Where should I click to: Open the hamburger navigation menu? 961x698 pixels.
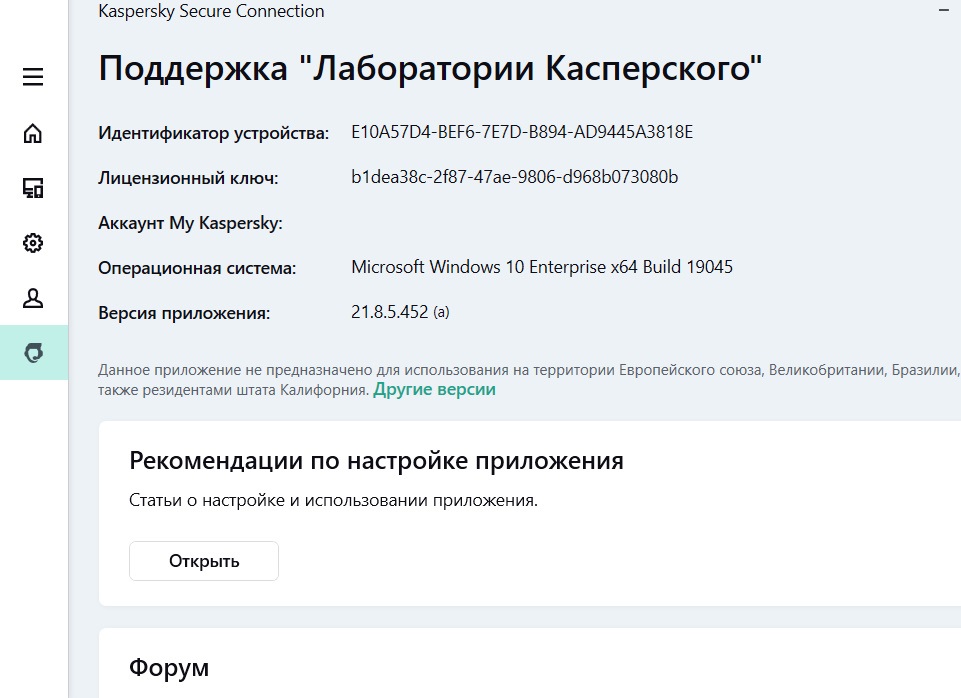[33, 77]
